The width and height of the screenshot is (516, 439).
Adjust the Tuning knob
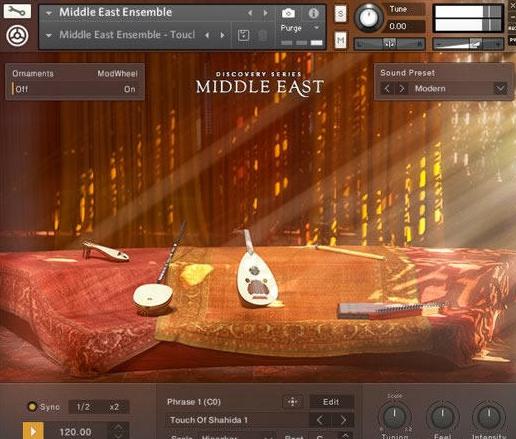pos(394,417)
